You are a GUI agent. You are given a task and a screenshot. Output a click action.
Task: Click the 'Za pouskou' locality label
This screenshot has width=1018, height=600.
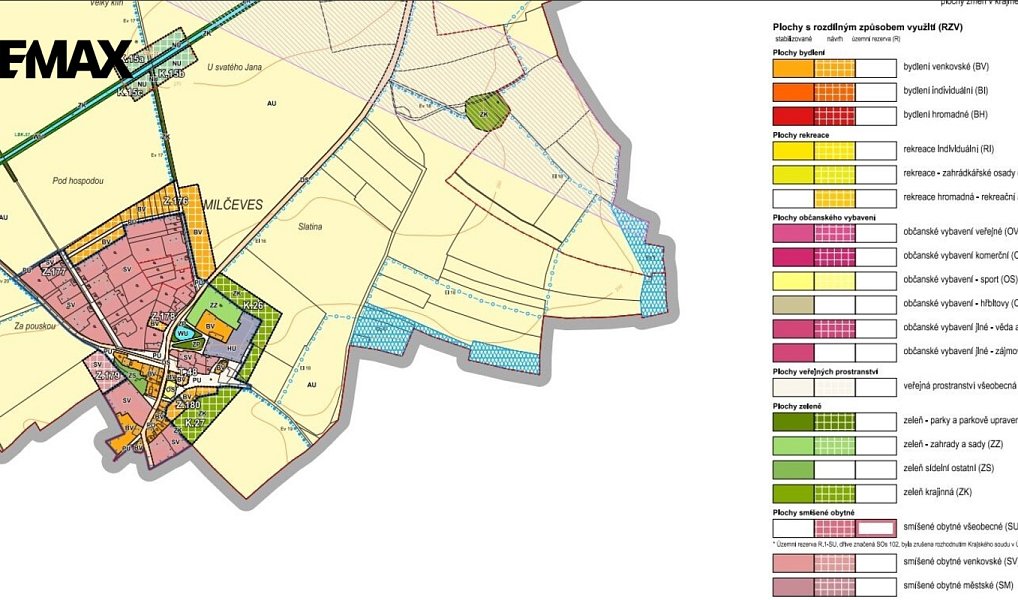(x=35, y=327)
